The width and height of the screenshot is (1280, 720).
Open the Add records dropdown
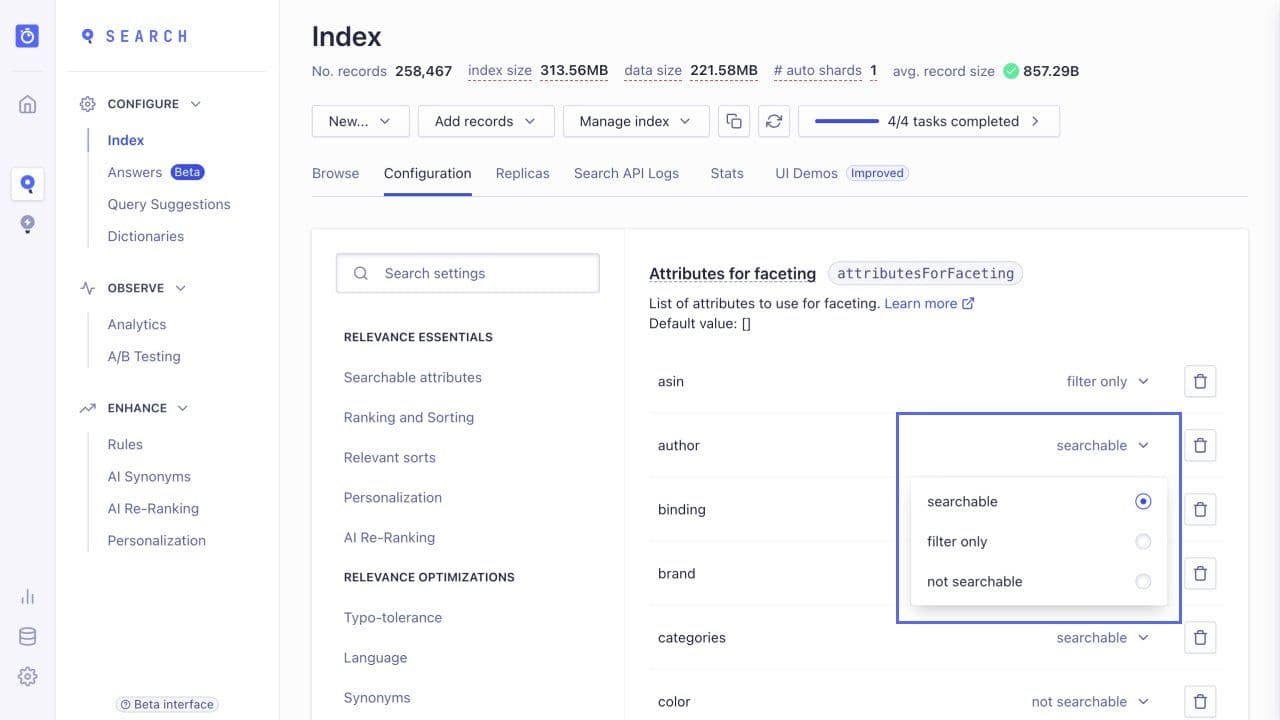tap(486, 121)
